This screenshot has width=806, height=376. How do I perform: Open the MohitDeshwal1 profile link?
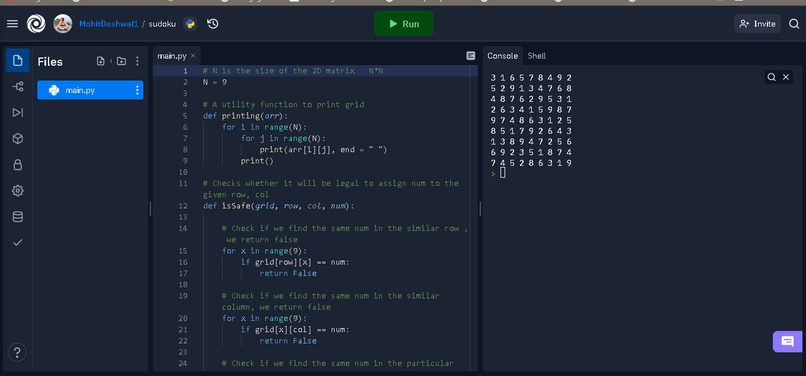tap(108, 24)
